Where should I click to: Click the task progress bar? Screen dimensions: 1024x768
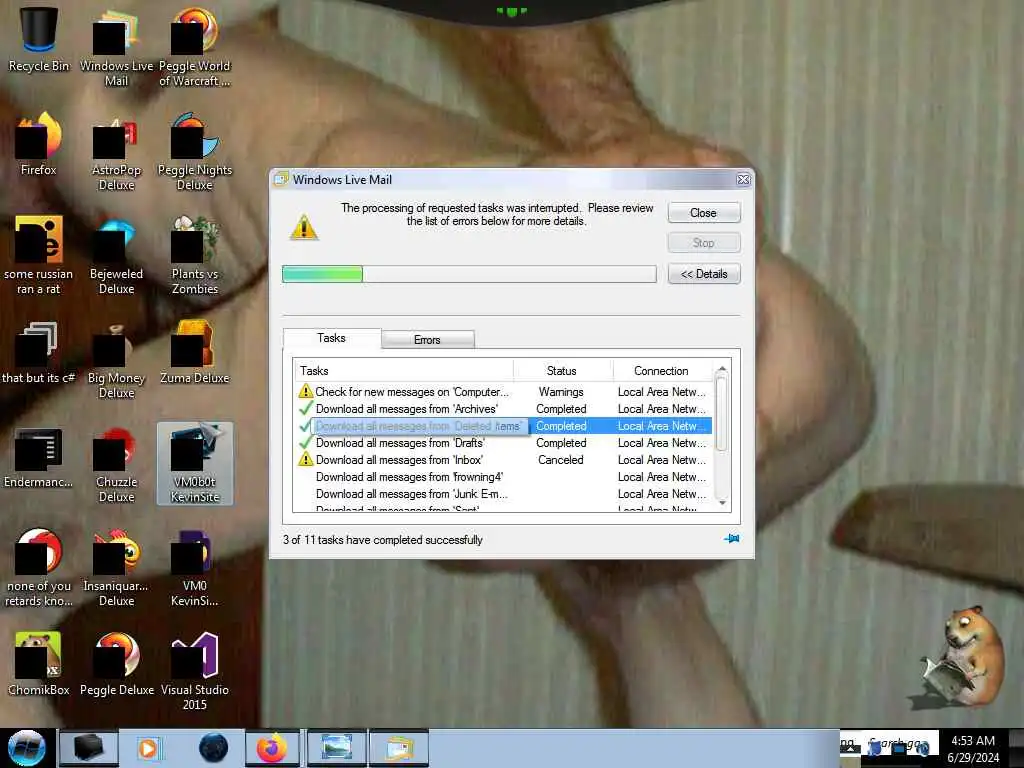coord(469,274)
